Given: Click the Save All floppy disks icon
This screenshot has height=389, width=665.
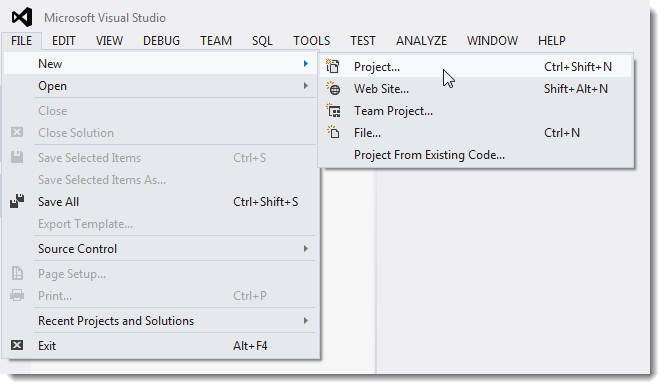Looking at the screenshot, I should tap(17, 201).
